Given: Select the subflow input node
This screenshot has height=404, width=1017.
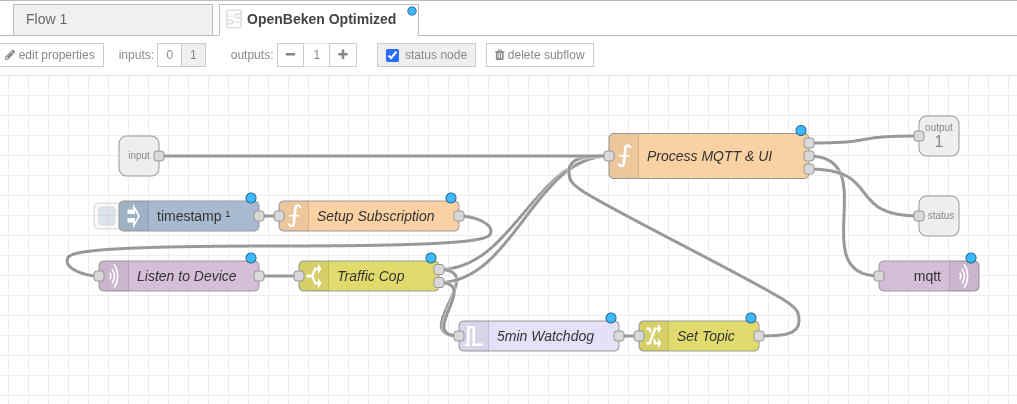Looking at the screenshot, I should pos(138,156).
